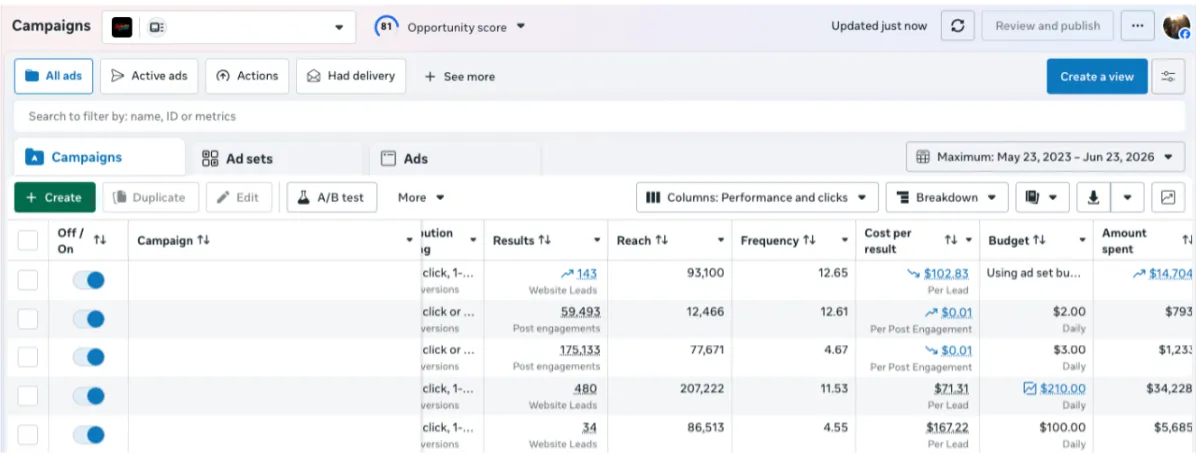
Task: Toggle the $210.00 budget campaign switch
Action: 89,396
